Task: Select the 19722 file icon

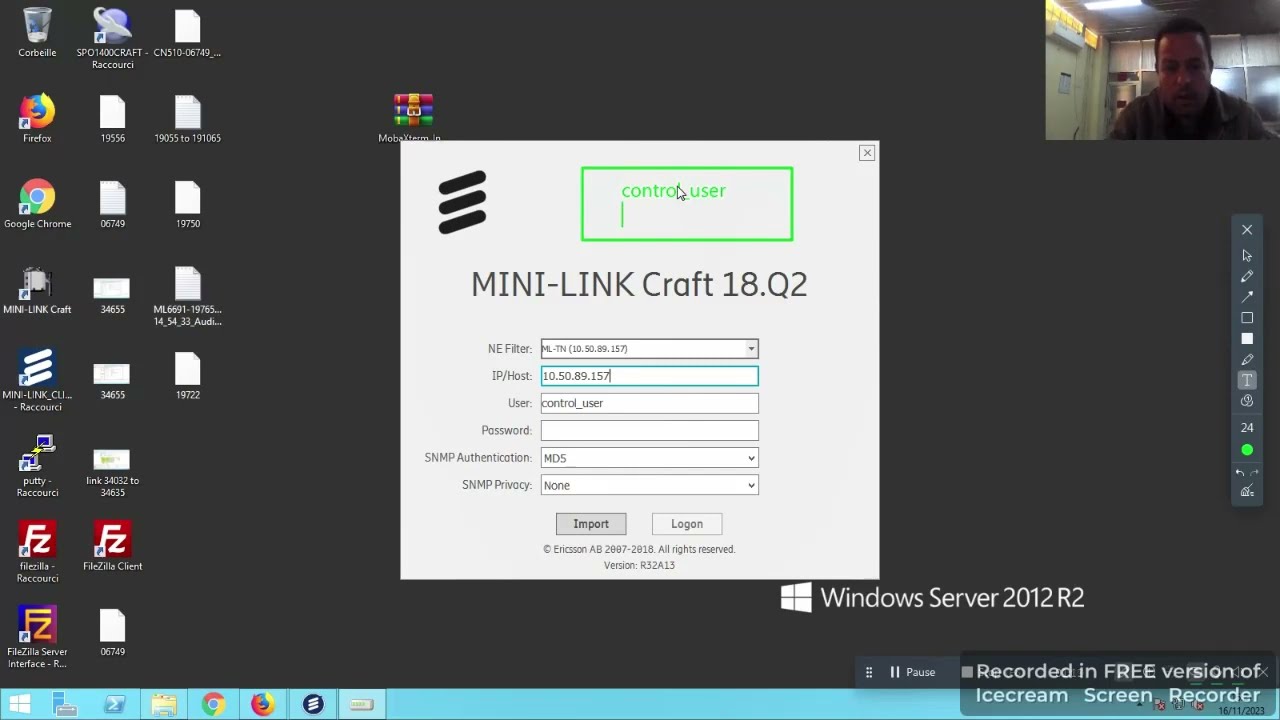Action: point(187,376)
